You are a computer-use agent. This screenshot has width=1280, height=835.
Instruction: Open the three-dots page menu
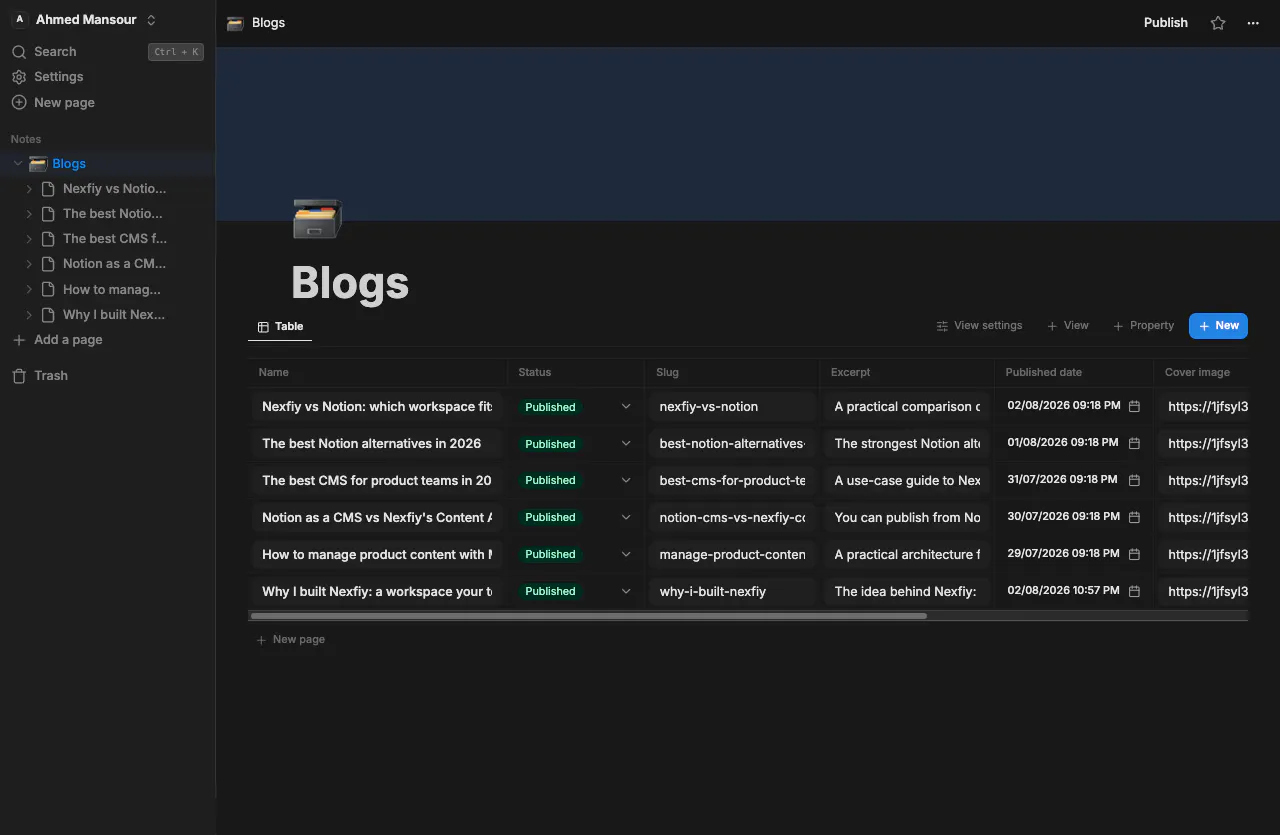[1253, 23]
